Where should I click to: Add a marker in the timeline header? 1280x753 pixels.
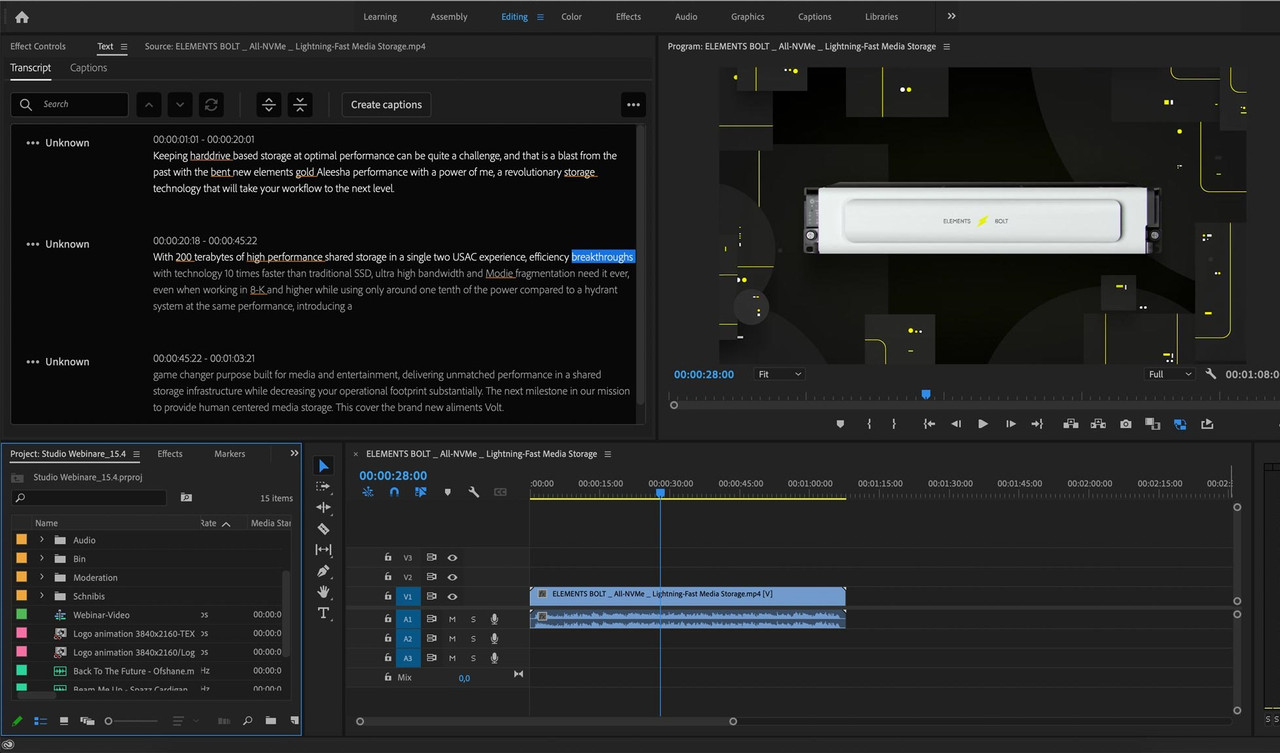pyautogui.click(x=447, y=492)
